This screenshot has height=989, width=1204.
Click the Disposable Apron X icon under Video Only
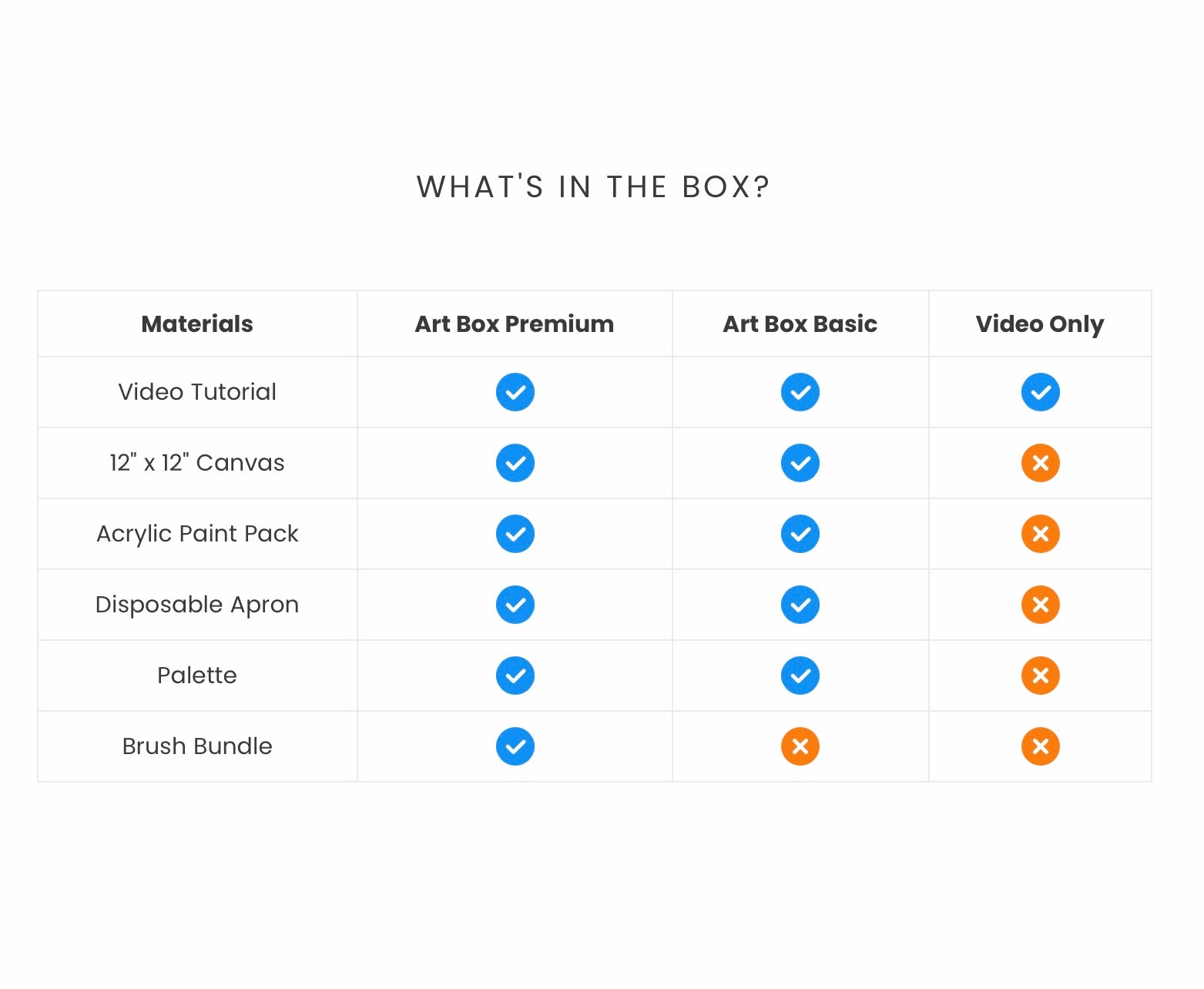[x=1040, y=605]
